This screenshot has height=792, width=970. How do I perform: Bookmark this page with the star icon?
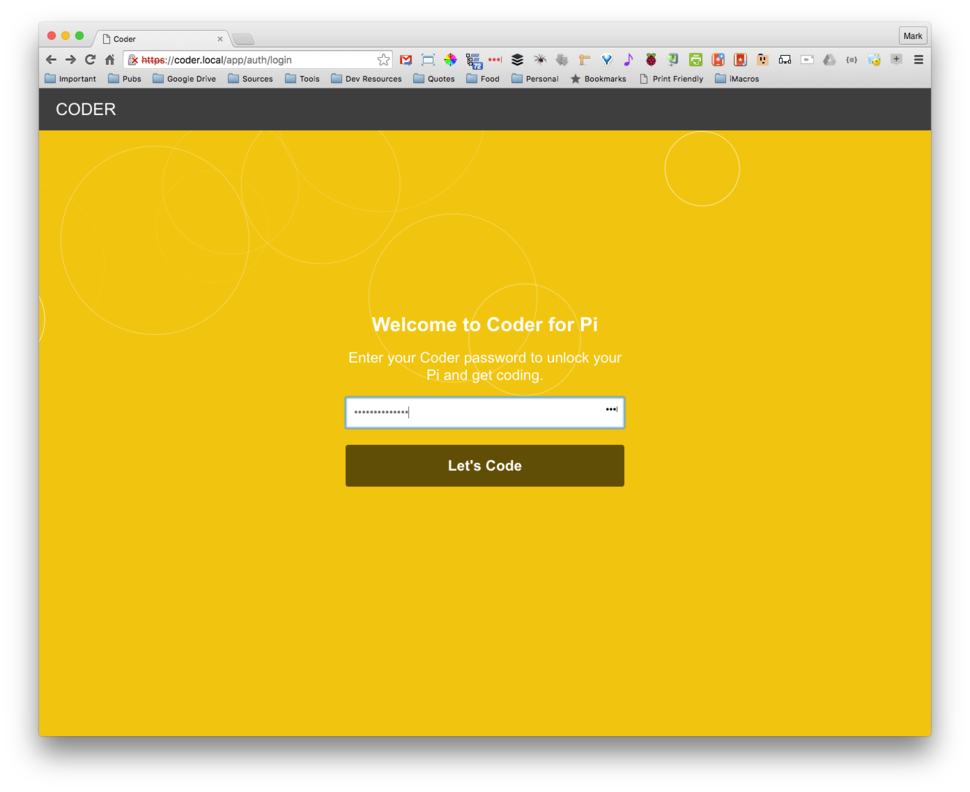click(384, 60)
